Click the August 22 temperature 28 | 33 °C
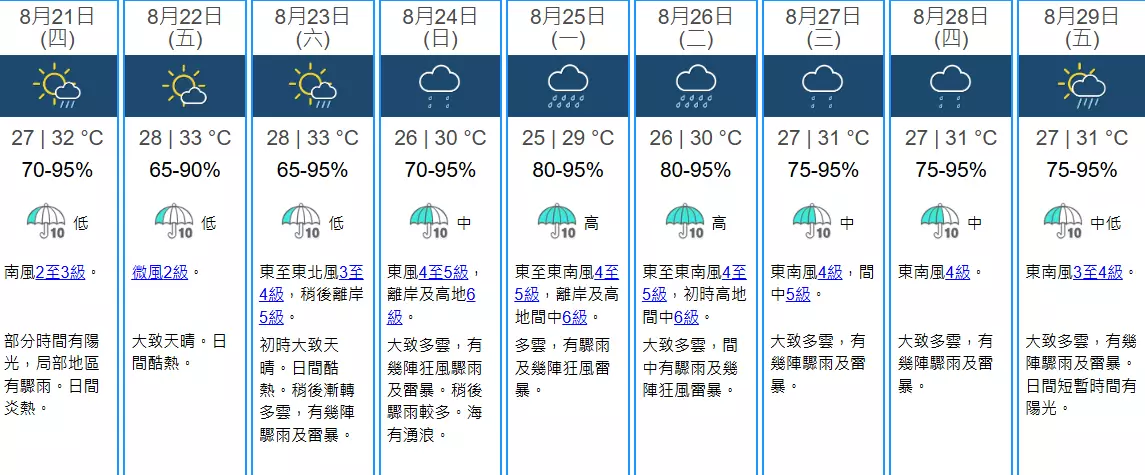Viewport: 1145px width, 475px height. tap(185, 138)
